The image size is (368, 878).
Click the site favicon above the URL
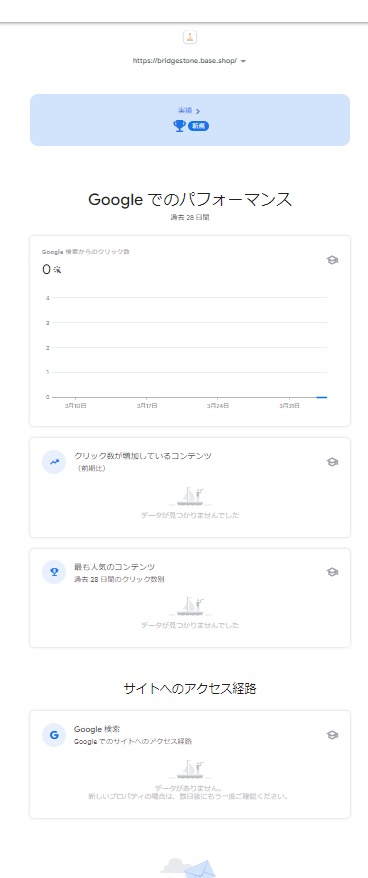pyautogui.click(x=190, y=38)
